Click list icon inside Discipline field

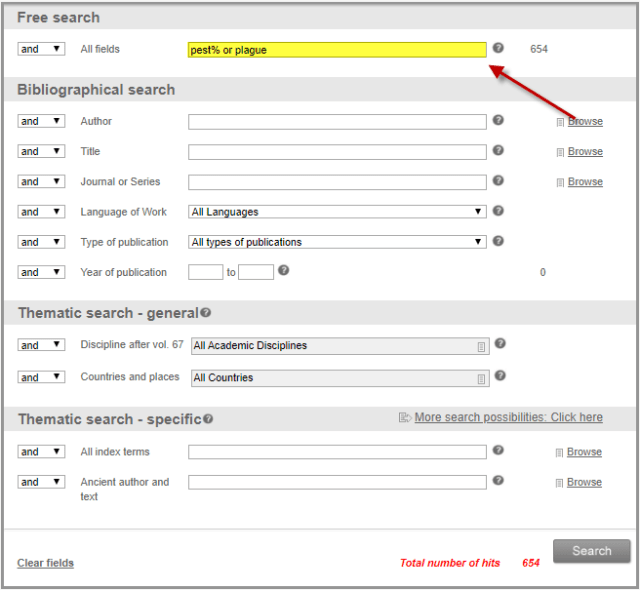pos(481,346)
